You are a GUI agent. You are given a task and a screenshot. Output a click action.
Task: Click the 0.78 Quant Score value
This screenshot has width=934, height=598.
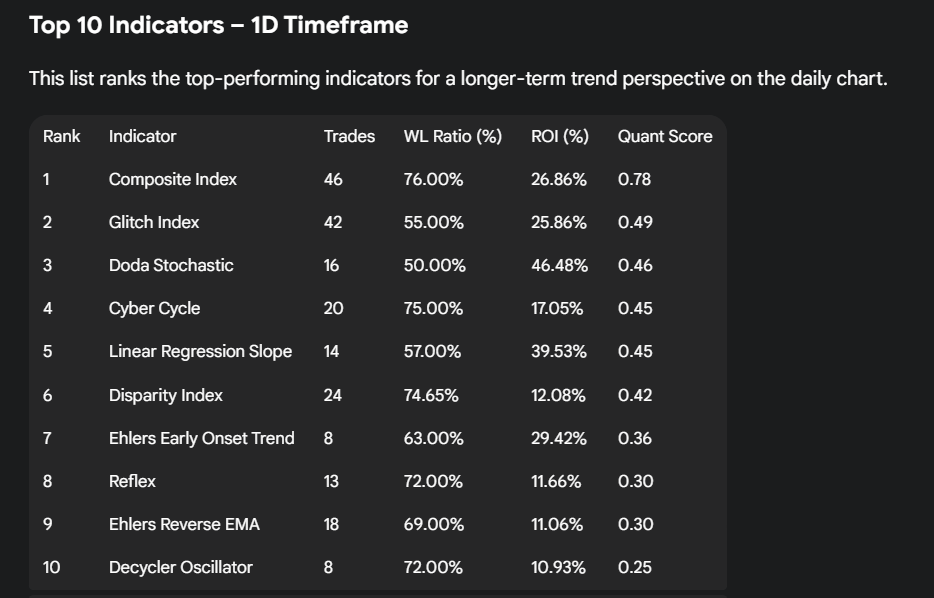point(634,179)
